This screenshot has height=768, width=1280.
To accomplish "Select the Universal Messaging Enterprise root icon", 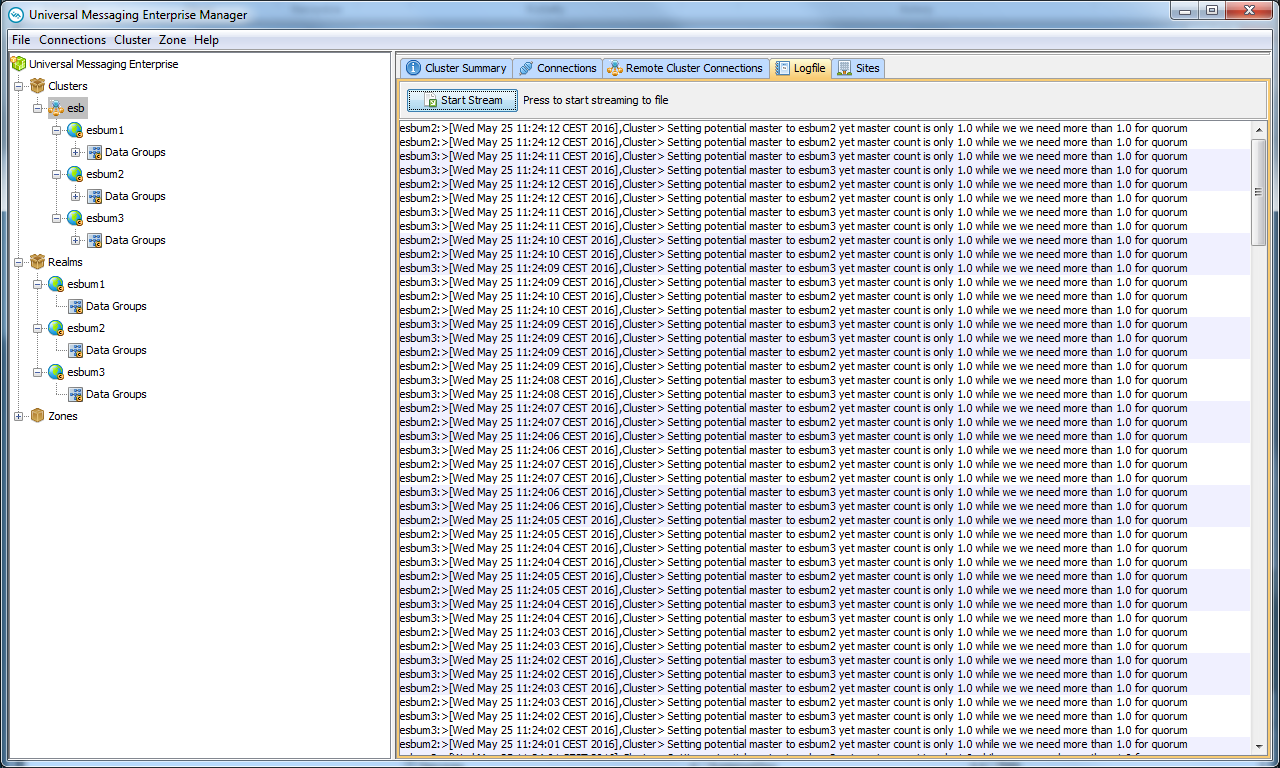I will (19, 64).
